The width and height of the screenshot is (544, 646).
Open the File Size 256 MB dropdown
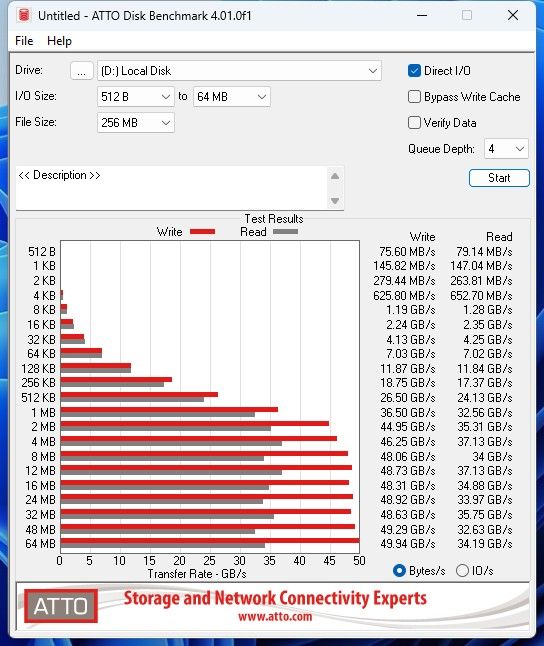[x=136, y=123]
